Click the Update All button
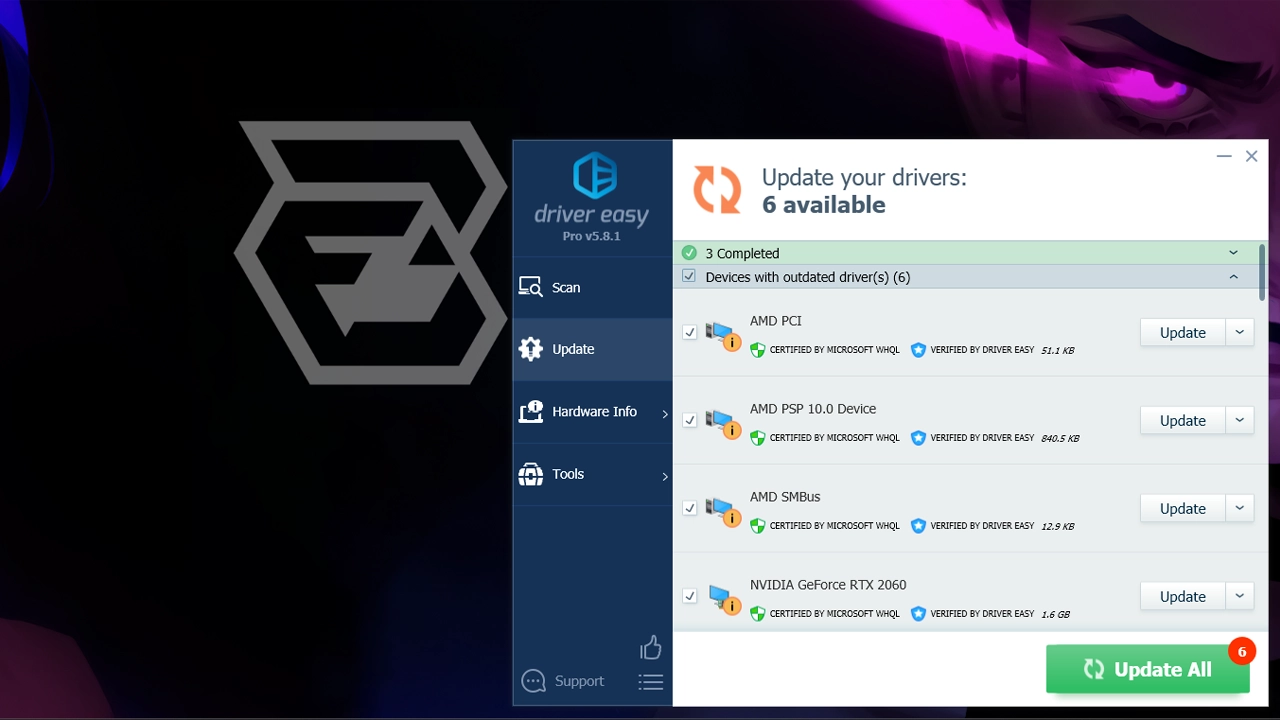 click(x=1148, y=669)
